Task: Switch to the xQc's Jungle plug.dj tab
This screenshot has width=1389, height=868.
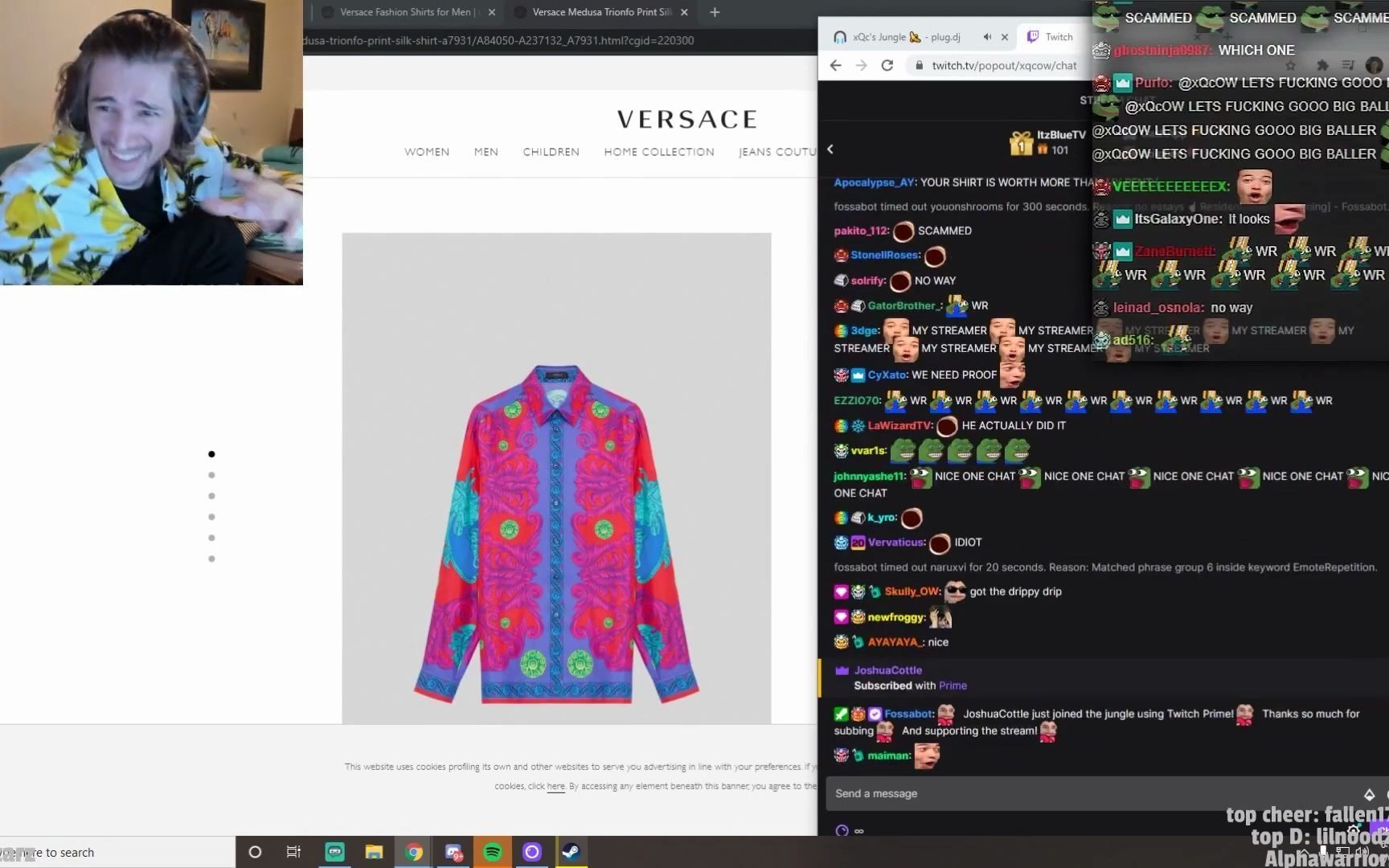Action: 907,37
